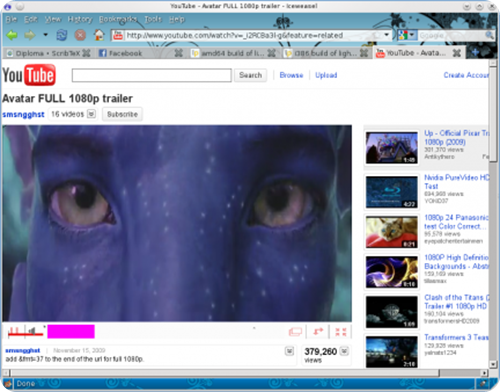Open uploader smsngghst channel link near title

(x=23, y=115)
